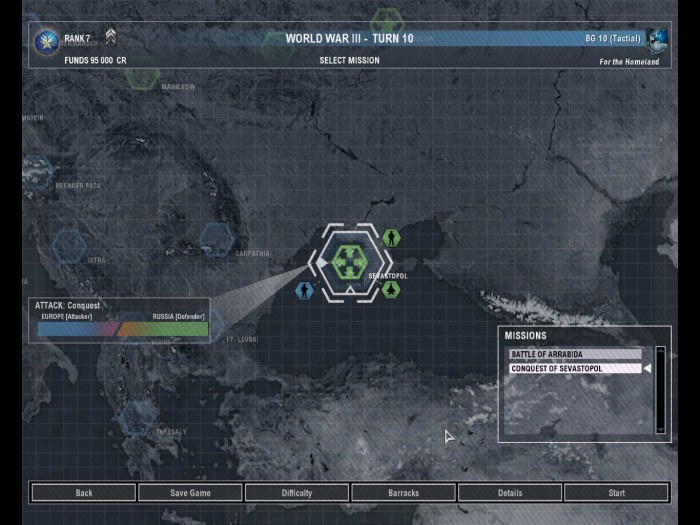Viewport: 700px width, 525px height.
Task: Click the blue infantry hexagon icon
Action: tap(304, 291)
